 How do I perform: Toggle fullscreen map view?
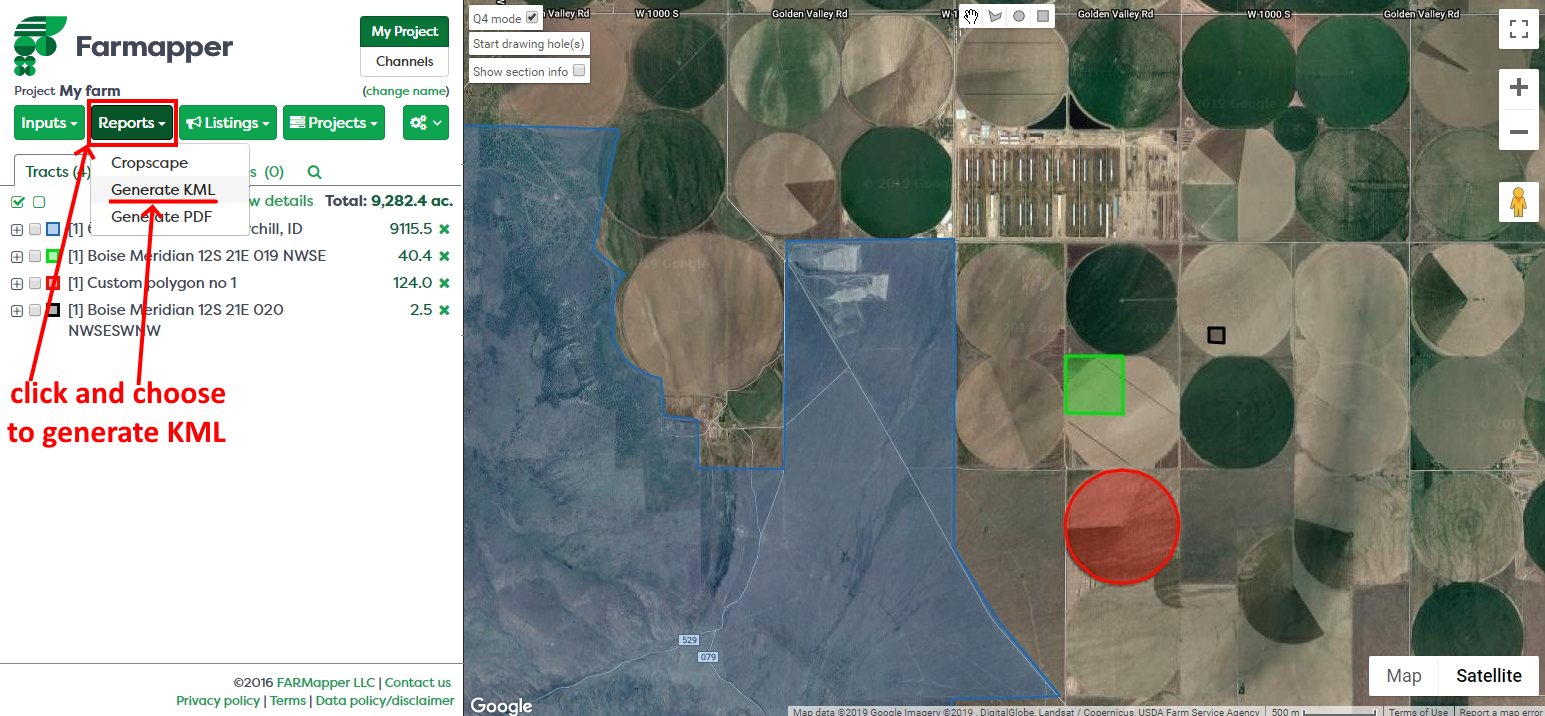coord(1518,29)
